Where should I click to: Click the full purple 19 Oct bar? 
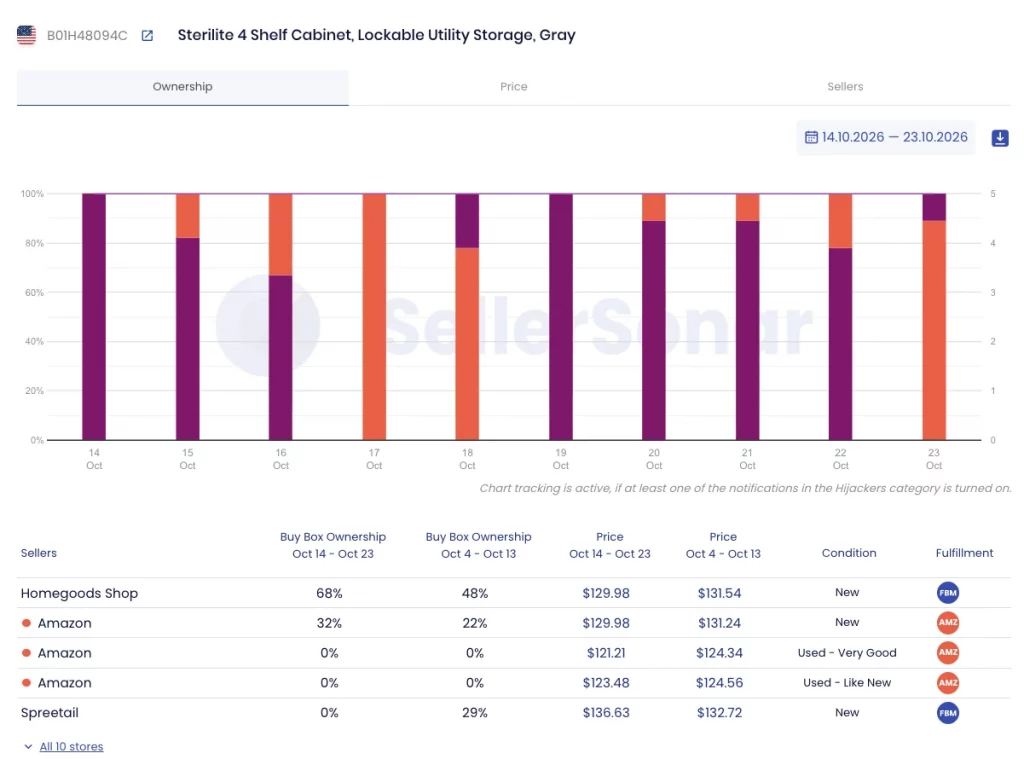561,317
